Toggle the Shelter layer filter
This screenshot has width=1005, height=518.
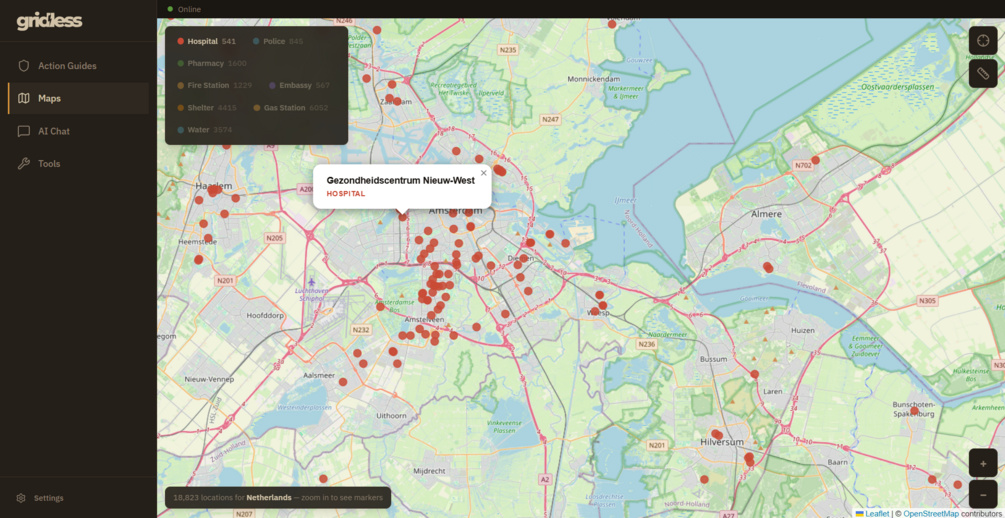coord(206,108)
